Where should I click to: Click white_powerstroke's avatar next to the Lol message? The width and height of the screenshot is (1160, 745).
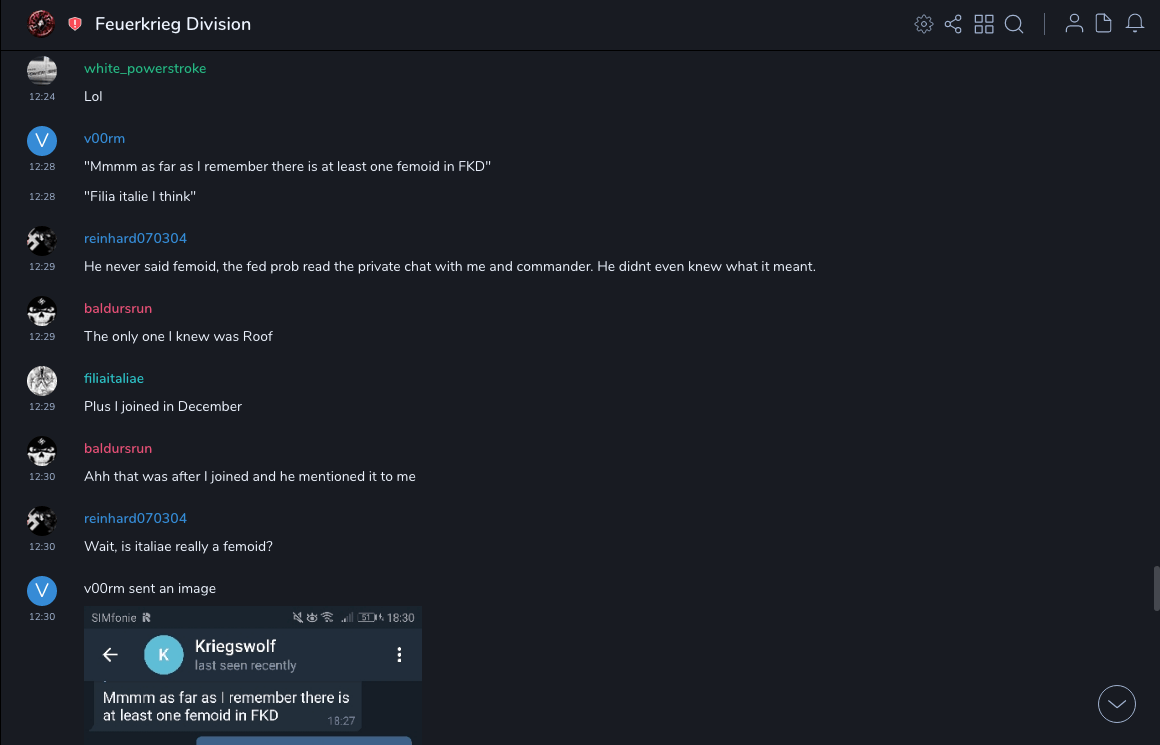tap(41, 69)
